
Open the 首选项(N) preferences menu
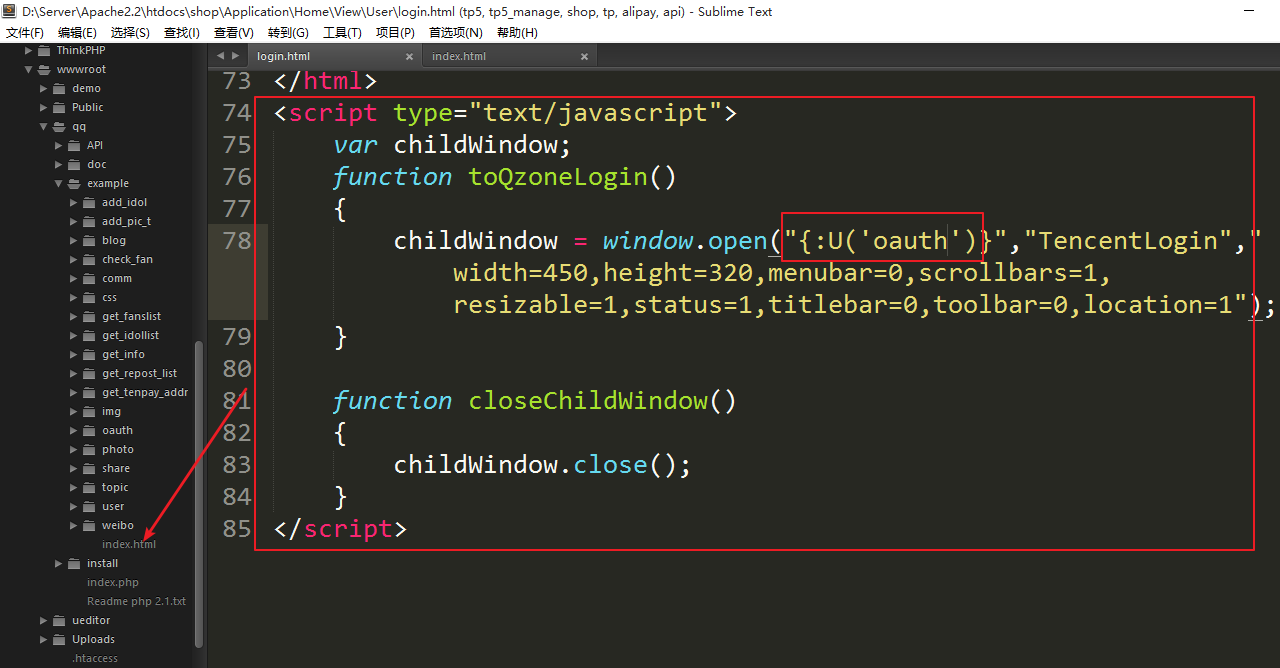(x=455, y=33)
